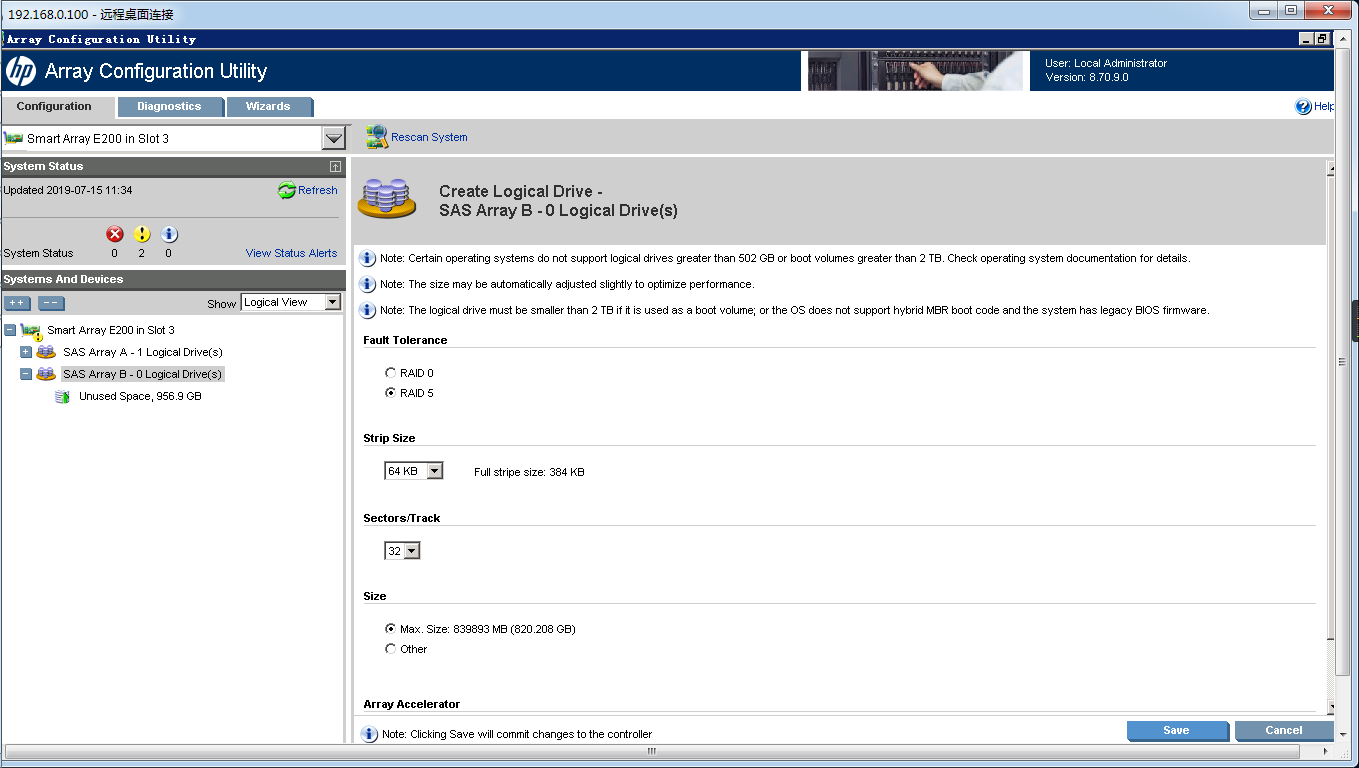Click info icon beside boot volume note

[368, 310]
